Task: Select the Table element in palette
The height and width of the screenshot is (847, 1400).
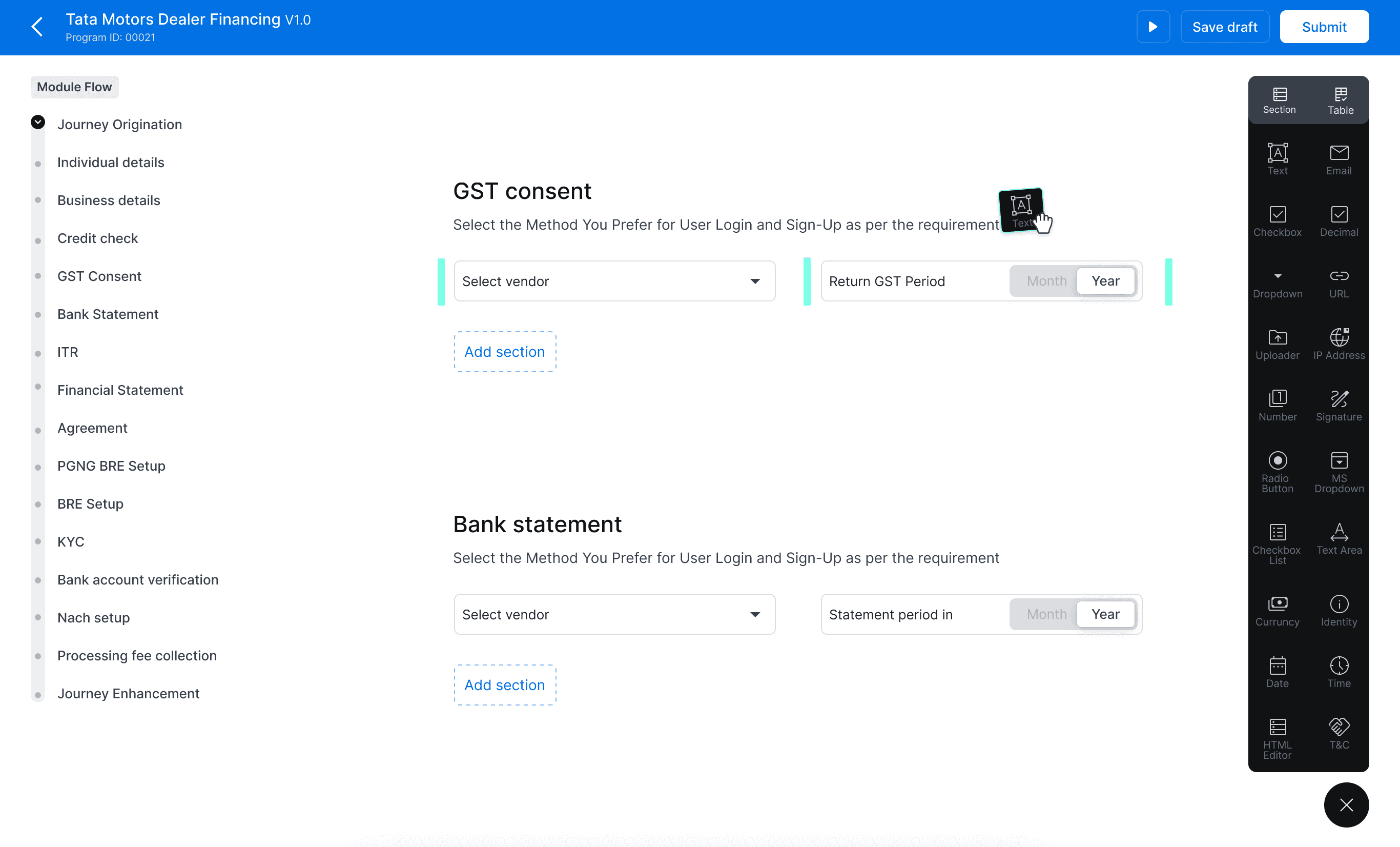Action: coord(1341,100)
